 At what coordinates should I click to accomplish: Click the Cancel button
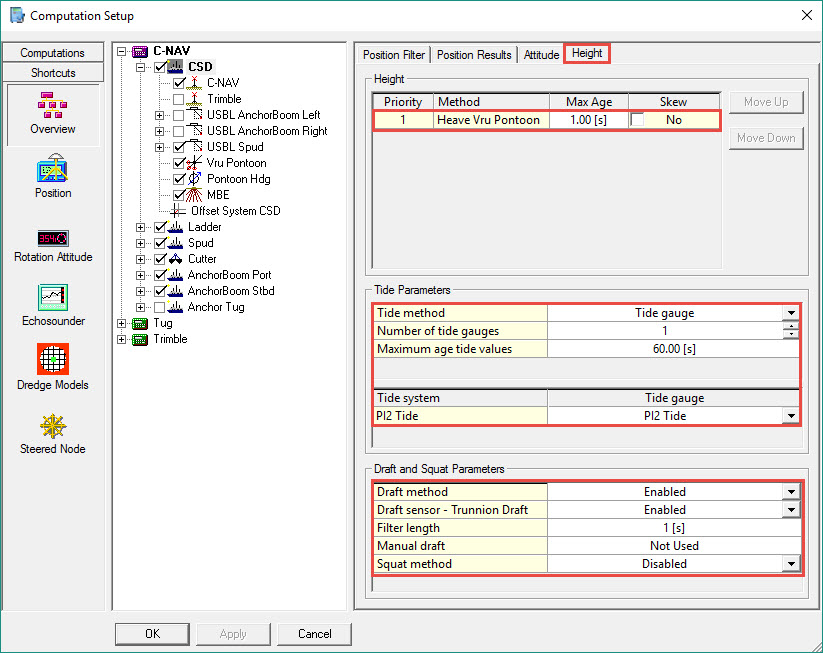click(314, 634)
